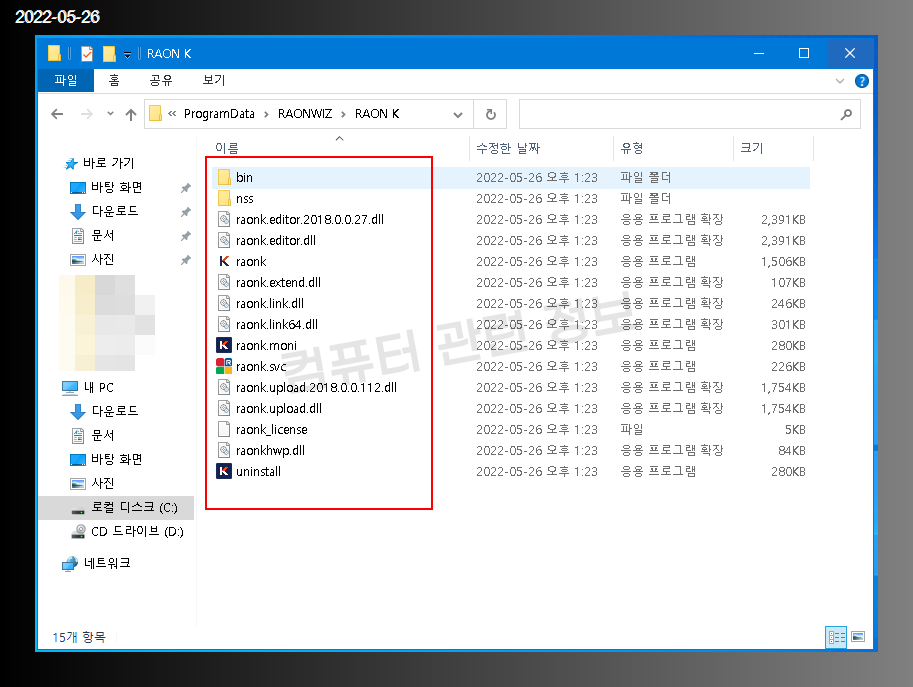Click the Properties icon in title bar

(87, 54)
